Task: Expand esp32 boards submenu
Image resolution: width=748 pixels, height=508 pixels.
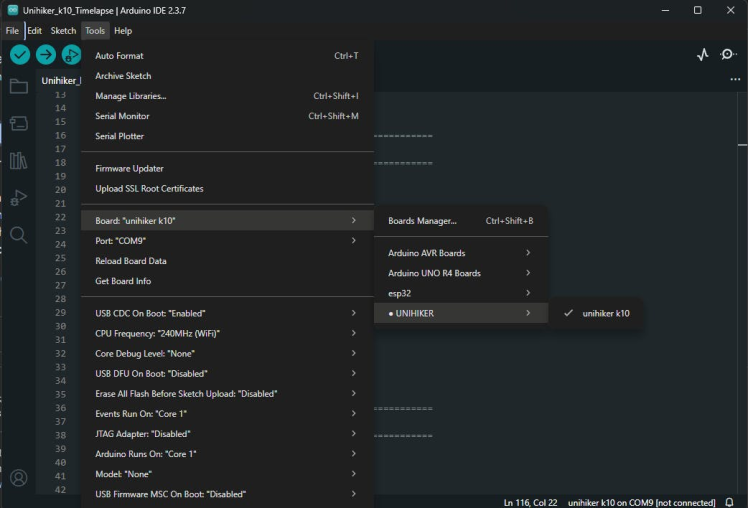Action: (461, 293)
